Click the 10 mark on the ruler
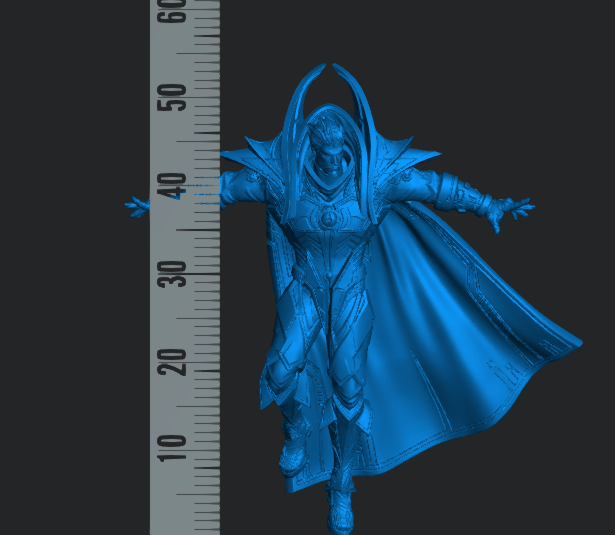Image resolution: width=615 pixels, height=535 pixels. (177, 442)
